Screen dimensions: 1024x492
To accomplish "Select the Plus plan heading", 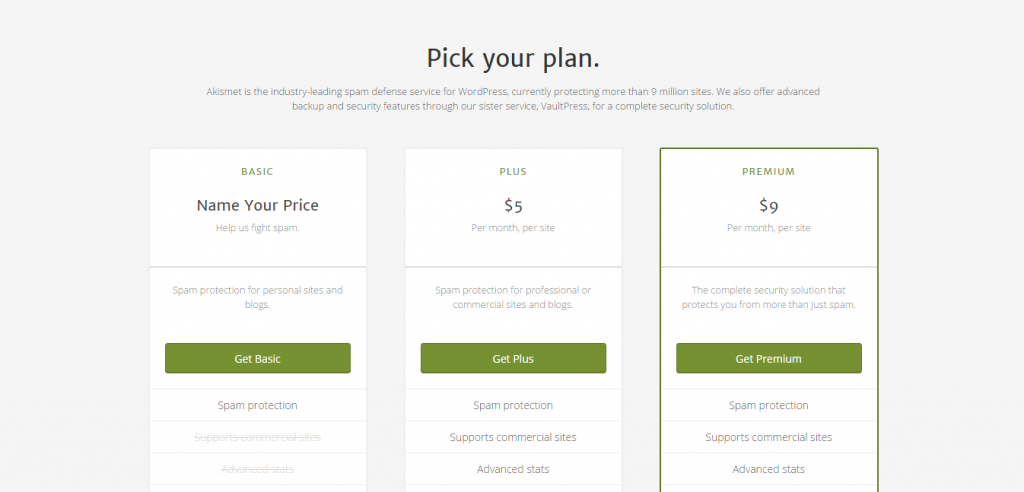I will click(513, 172).
